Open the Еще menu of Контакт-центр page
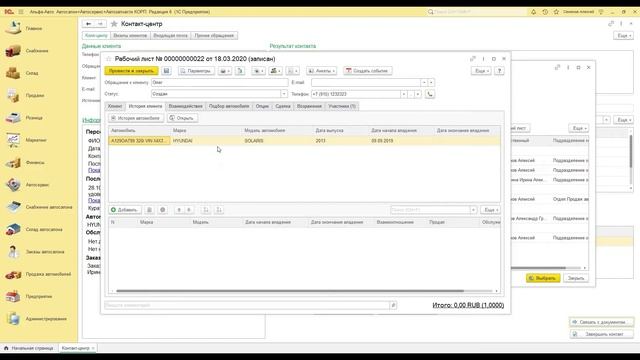This screenshot has width=640, height=360. (x=623, y=36)
